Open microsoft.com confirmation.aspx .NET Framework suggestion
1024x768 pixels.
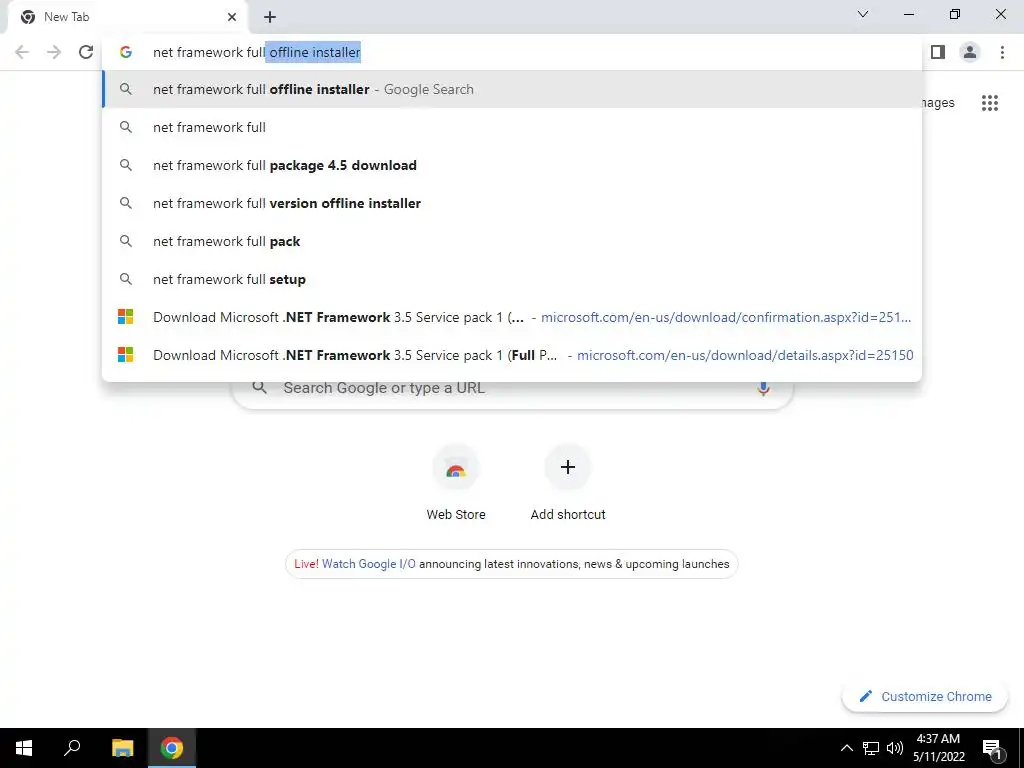(x=513, y=317)
